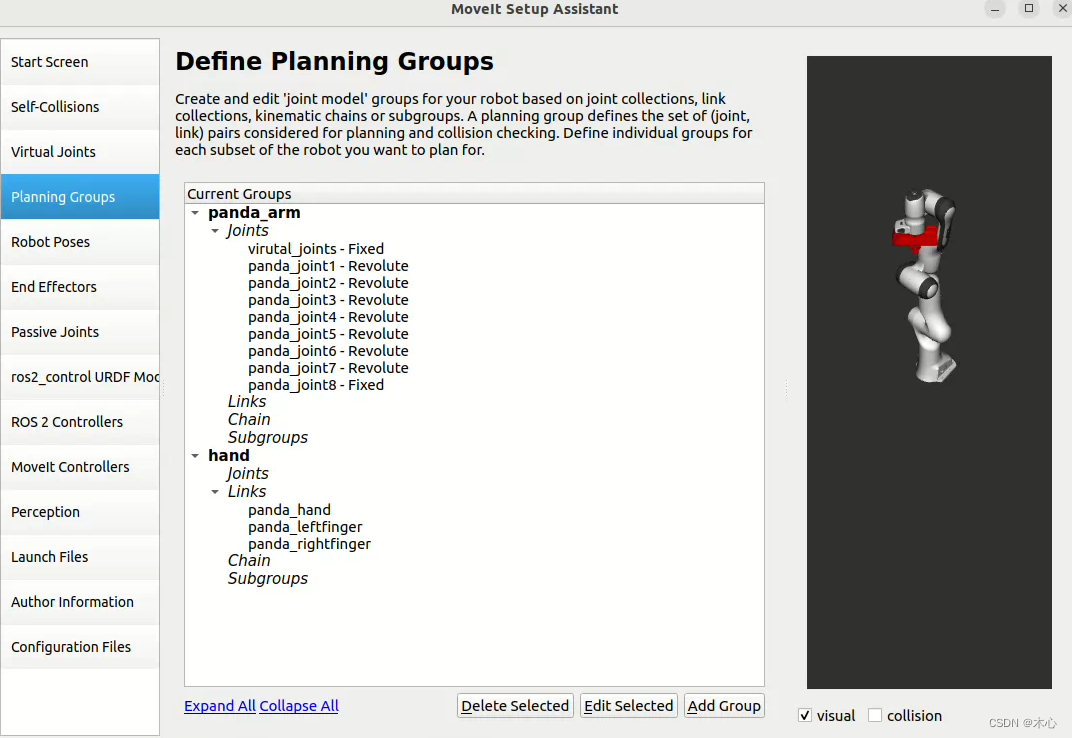This screenshot has height=738, width=1072.
Task: Select Links under panda_arm
Action: tap(247, 401)
